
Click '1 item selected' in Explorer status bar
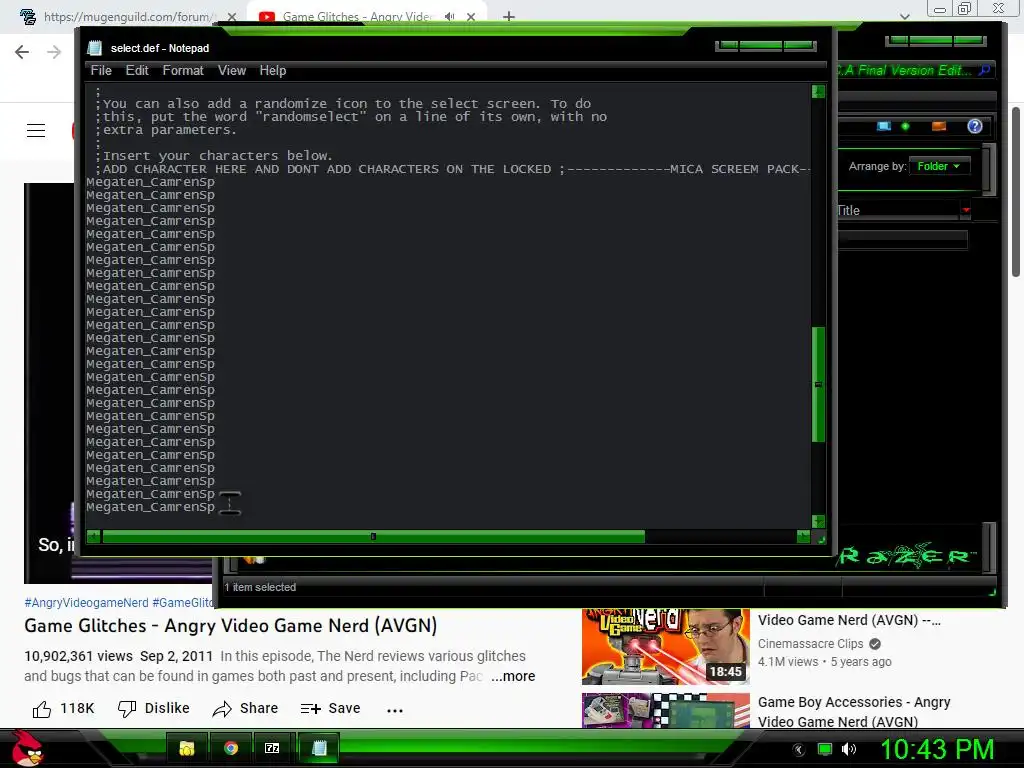(260, 587)
